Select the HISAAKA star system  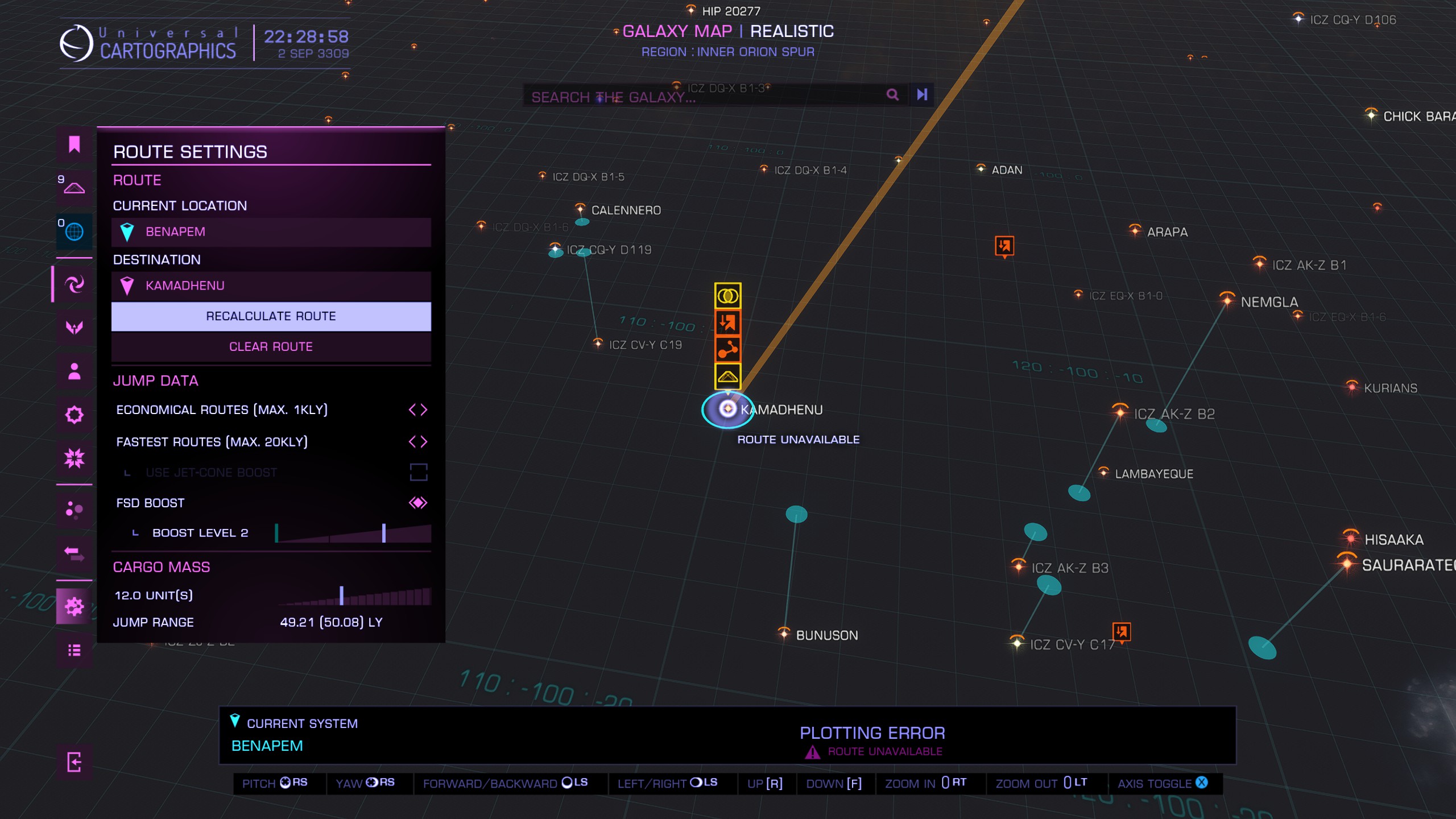[x=1350, y=537]
